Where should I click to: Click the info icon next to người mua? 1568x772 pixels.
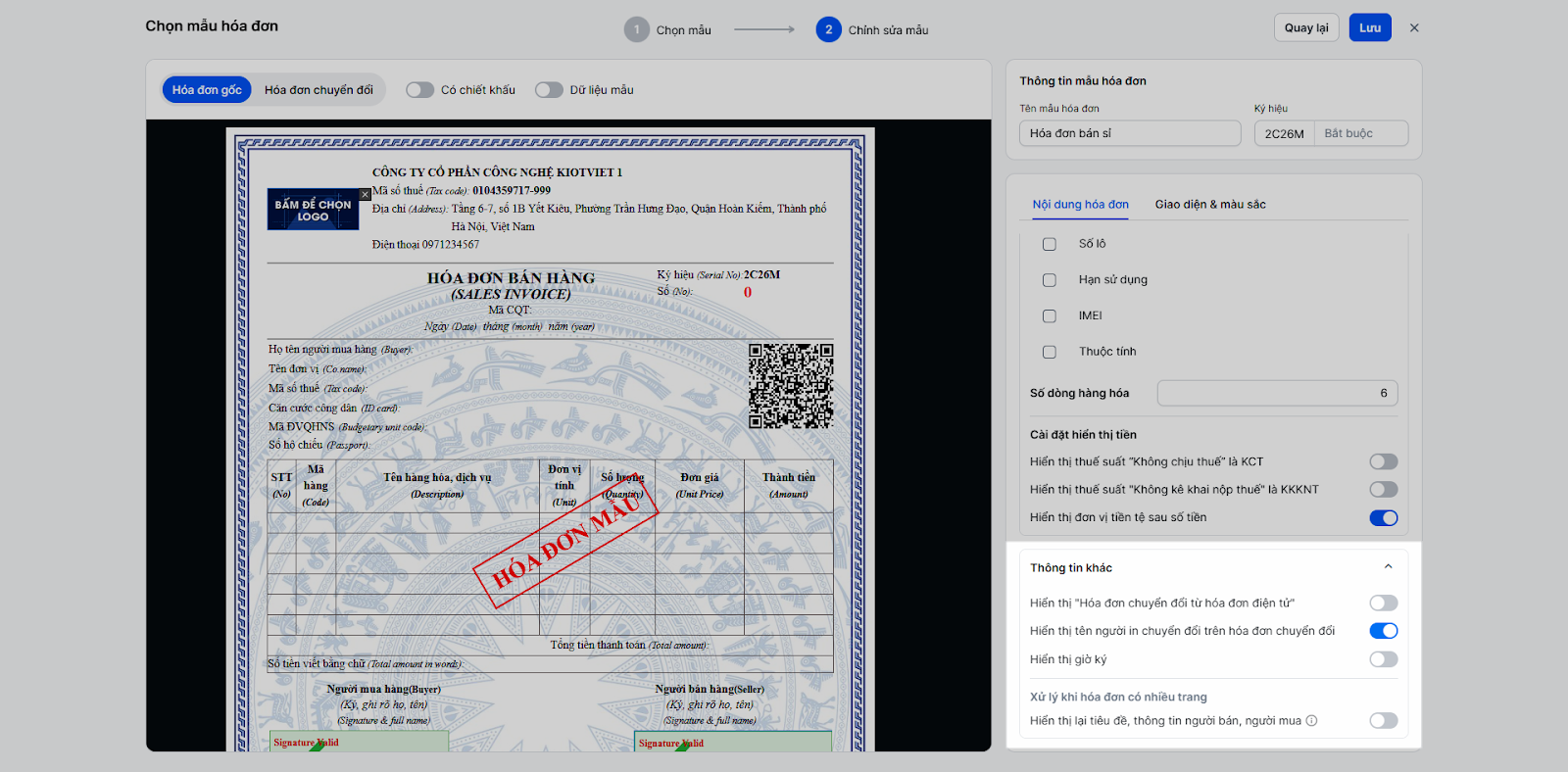(x=1311, y=721)
